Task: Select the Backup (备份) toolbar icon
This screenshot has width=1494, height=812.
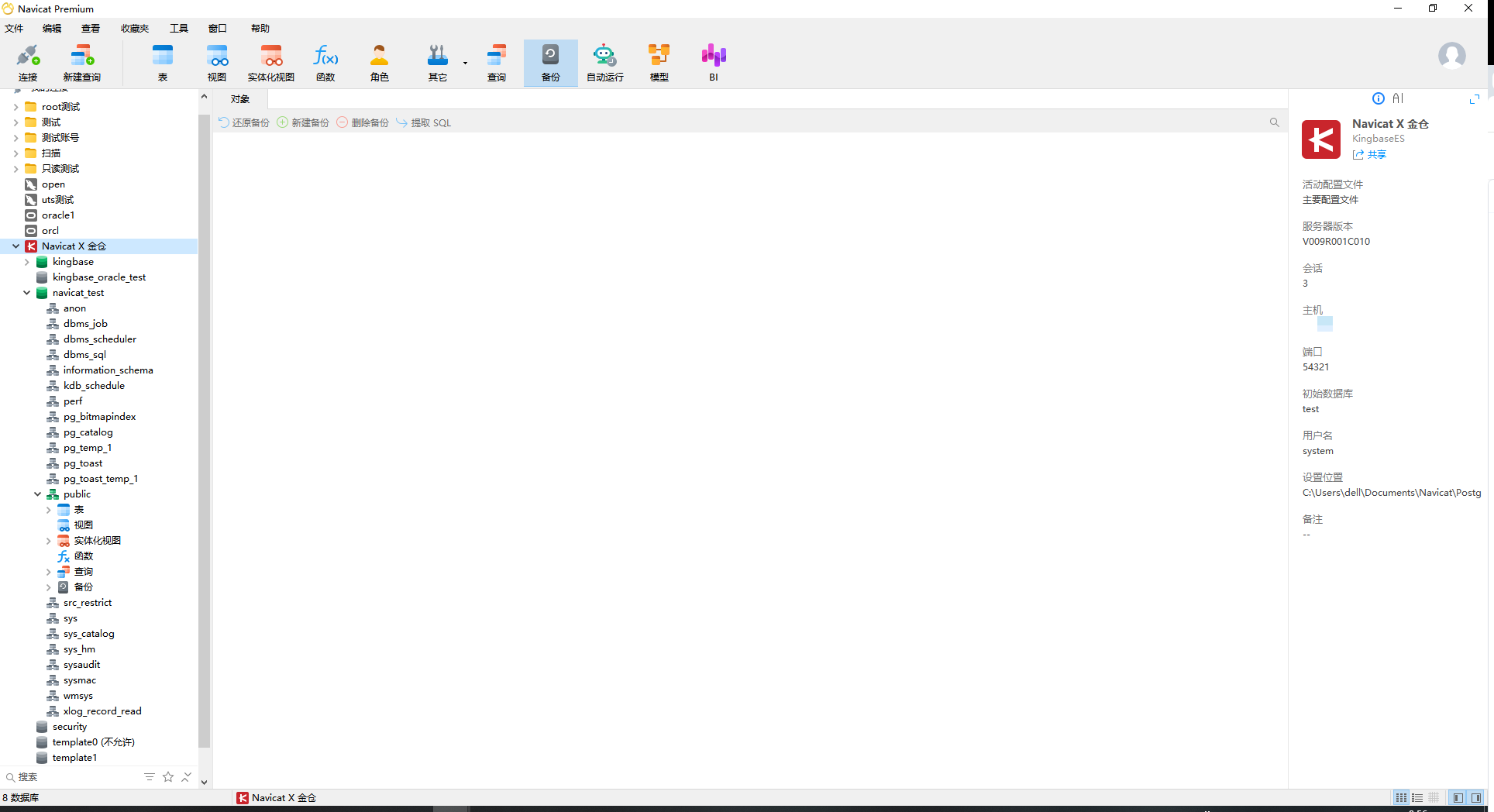Action: [551, 63]
